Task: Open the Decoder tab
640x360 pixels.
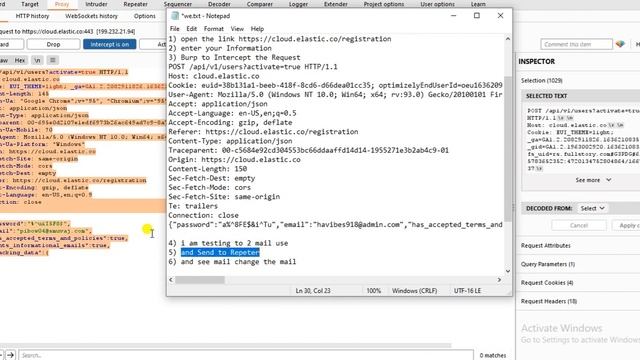Action: [219, 4]
